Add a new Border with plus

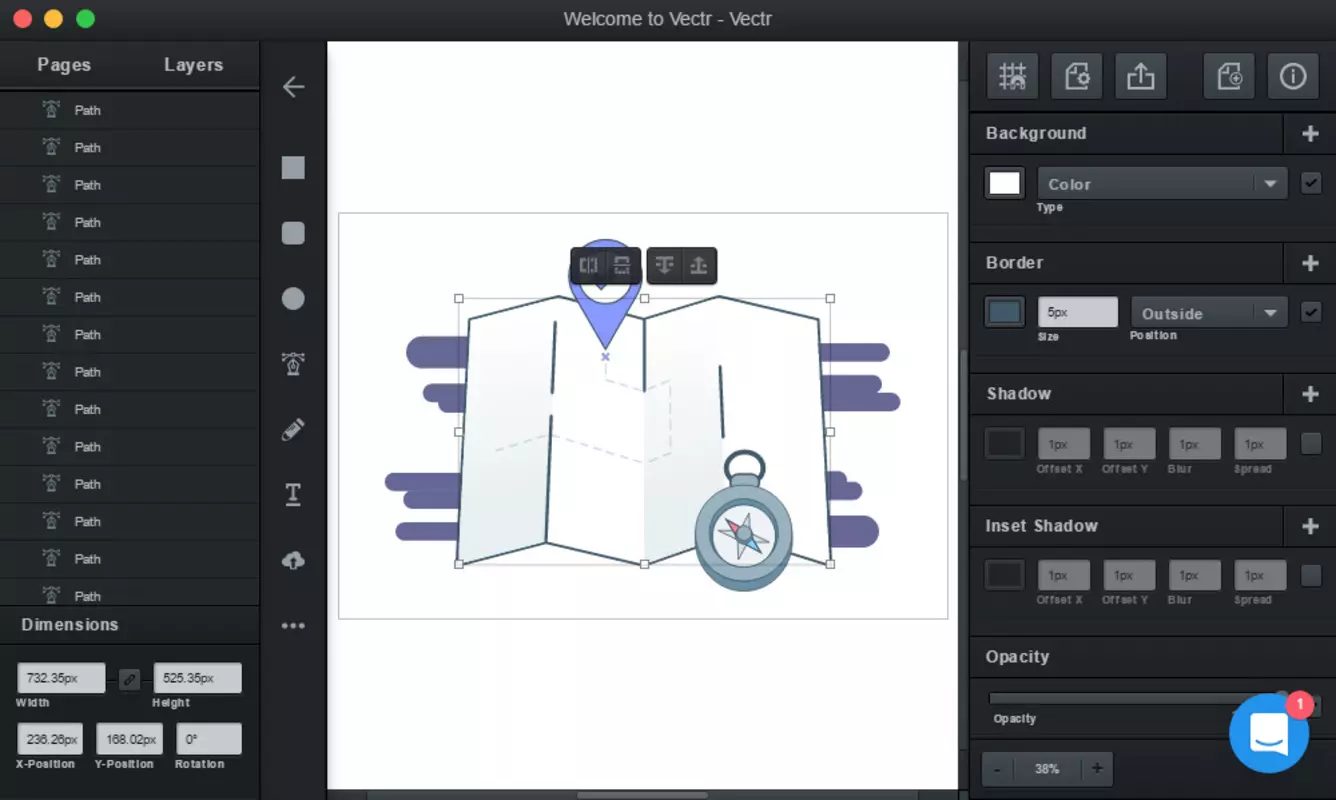(1310, 263)
